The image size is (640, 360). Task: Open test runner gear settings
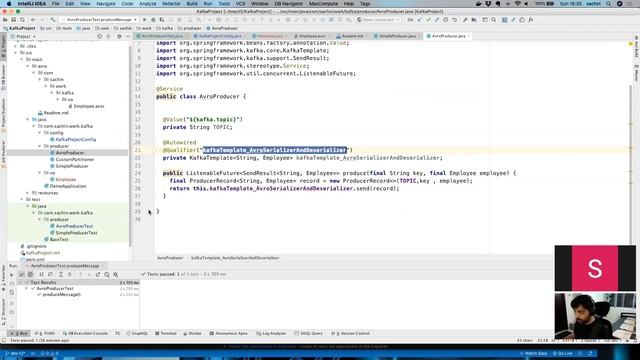point(116,275)
